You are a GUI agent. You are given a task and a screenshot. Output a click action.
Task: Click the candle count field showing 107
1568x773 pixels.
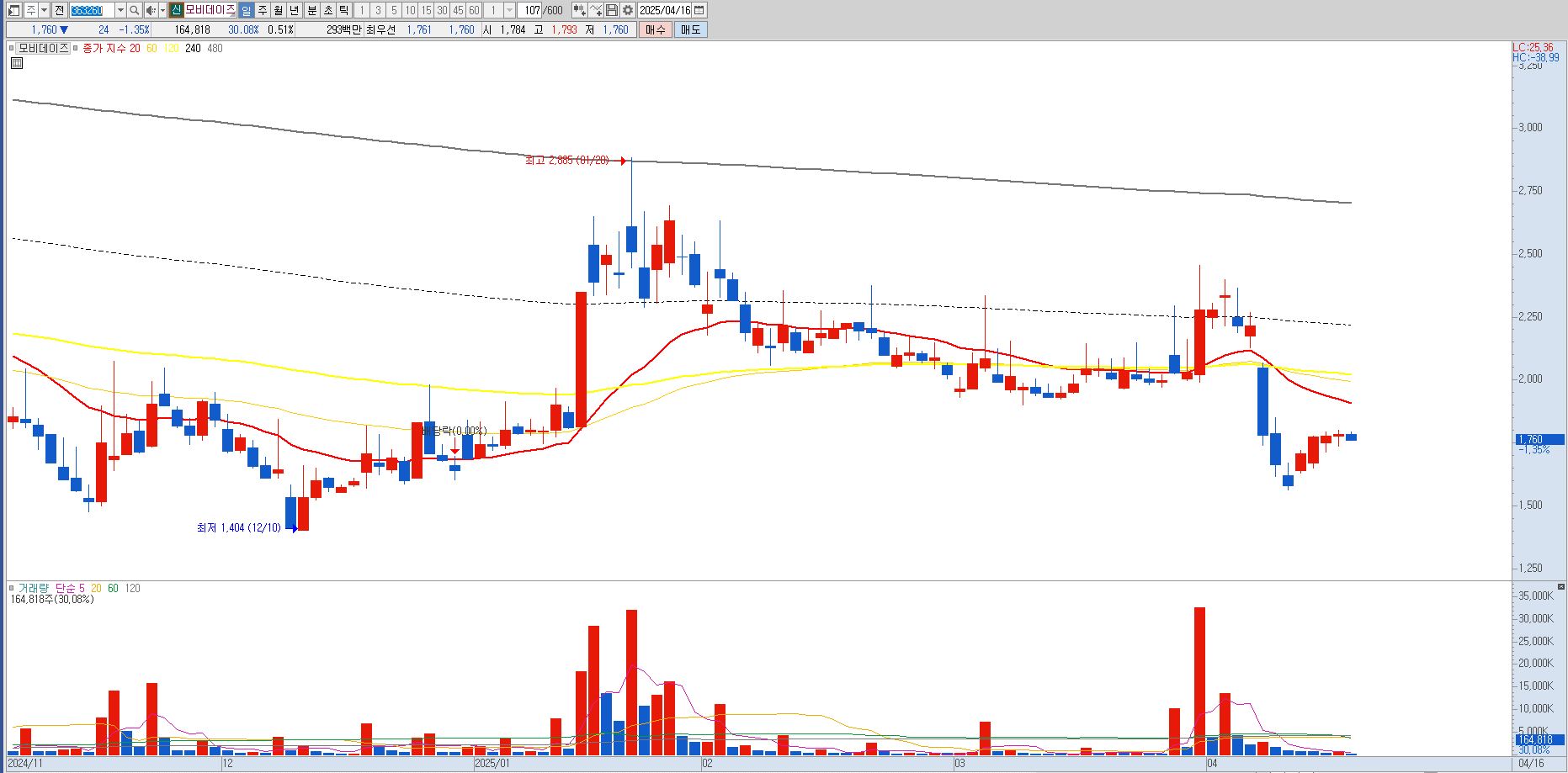pyautogui.click(x=530, y=10)
